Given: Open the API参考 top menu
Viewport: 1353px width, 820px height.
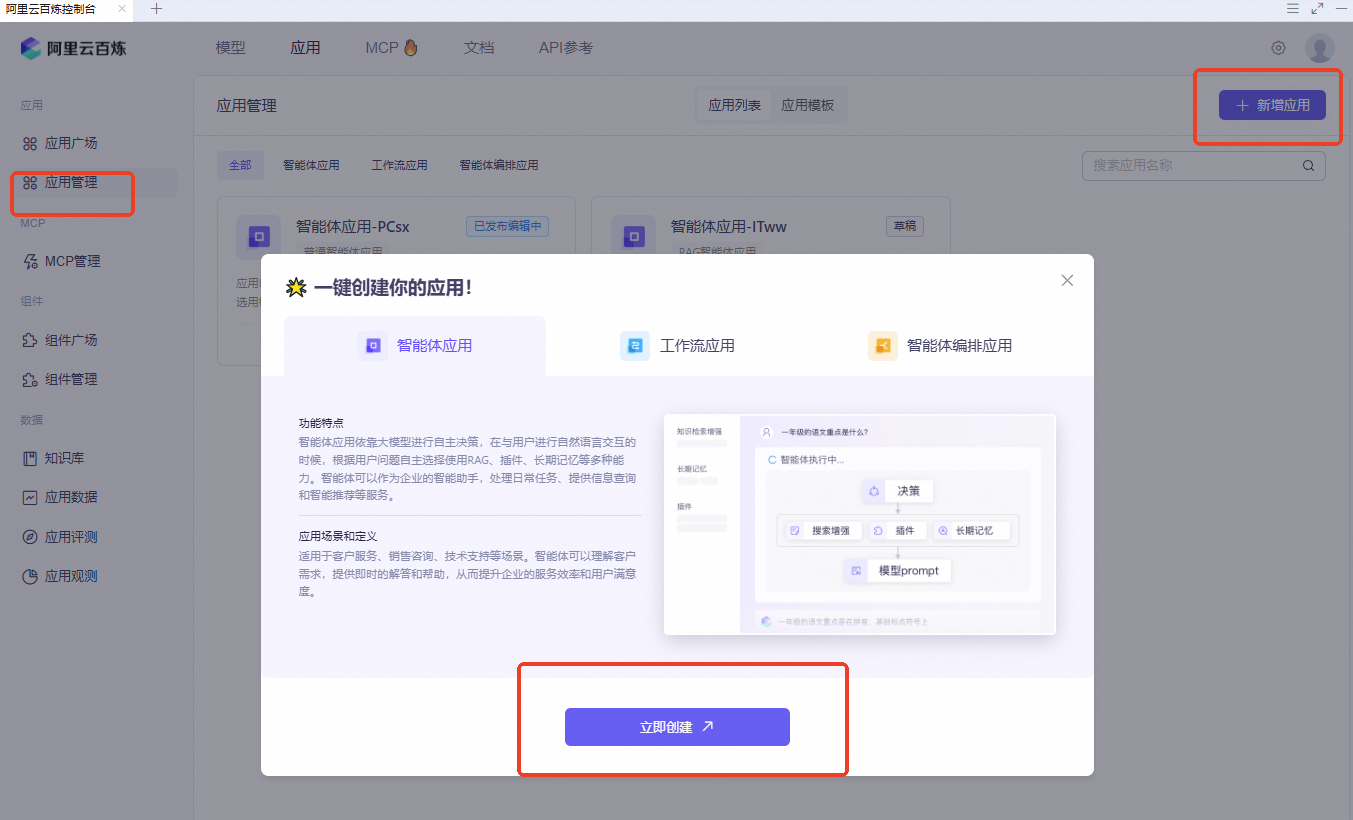Looking at the screenshot, I should point(566,48).
